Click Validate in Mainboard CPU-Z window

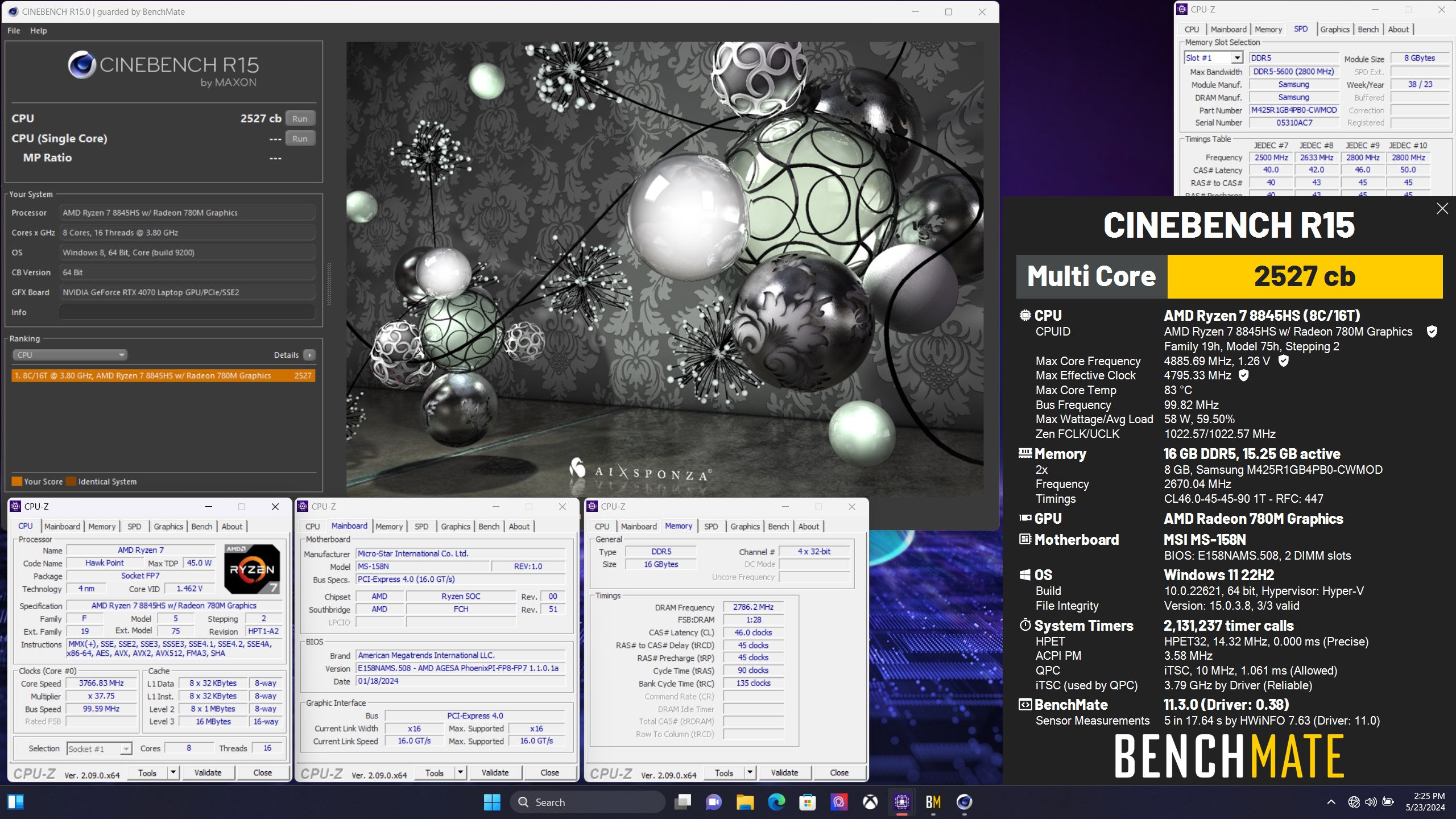point(495,773)
